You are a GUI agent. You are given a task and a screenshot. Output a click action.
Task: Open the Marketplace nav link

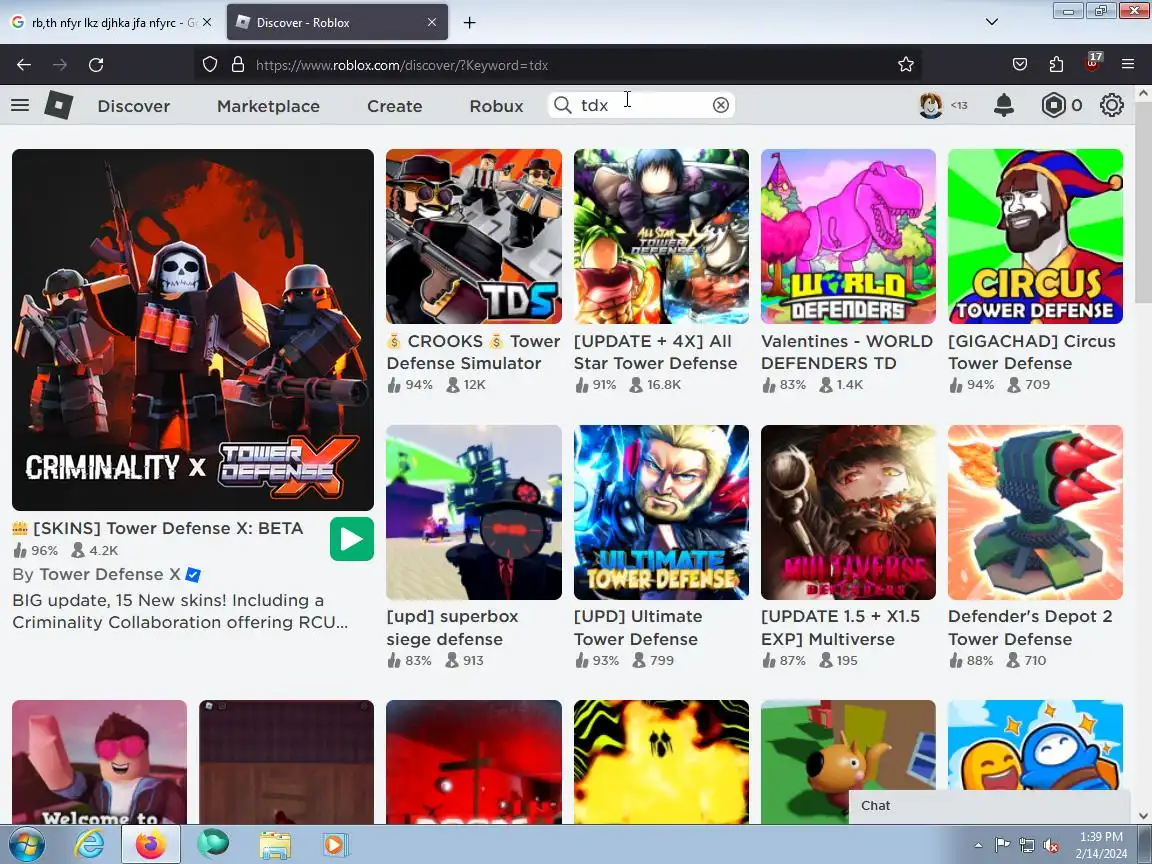click(268, 106)
